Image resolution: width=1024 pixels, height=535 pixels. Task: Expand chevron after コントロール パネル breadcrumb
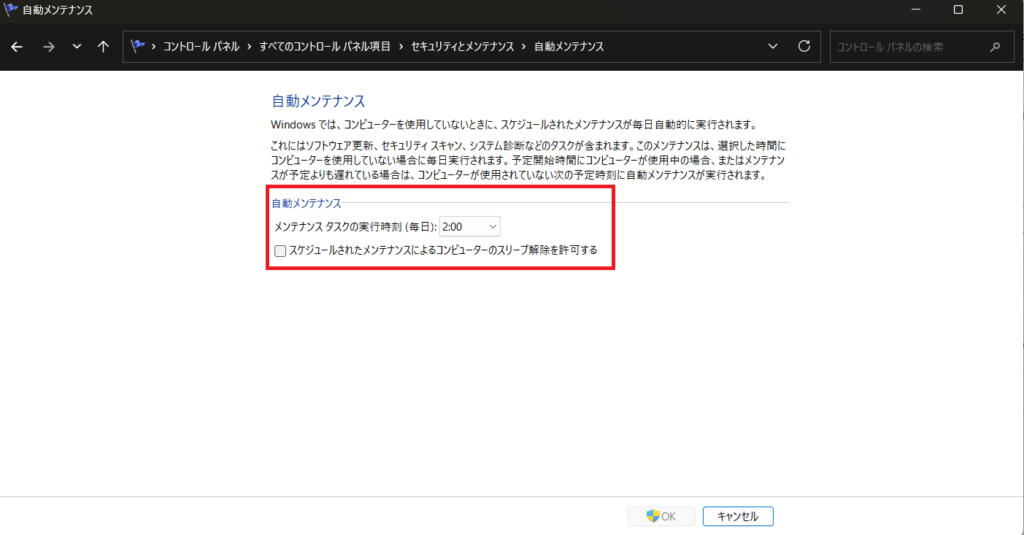click(x=249, y=47)
